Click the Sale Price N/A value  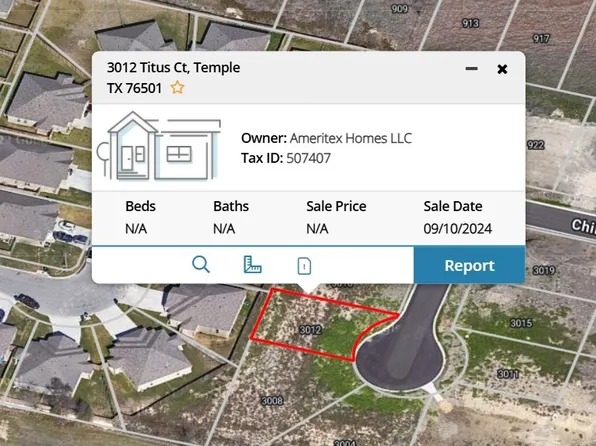pyautogui.click(x=317, y=229)
